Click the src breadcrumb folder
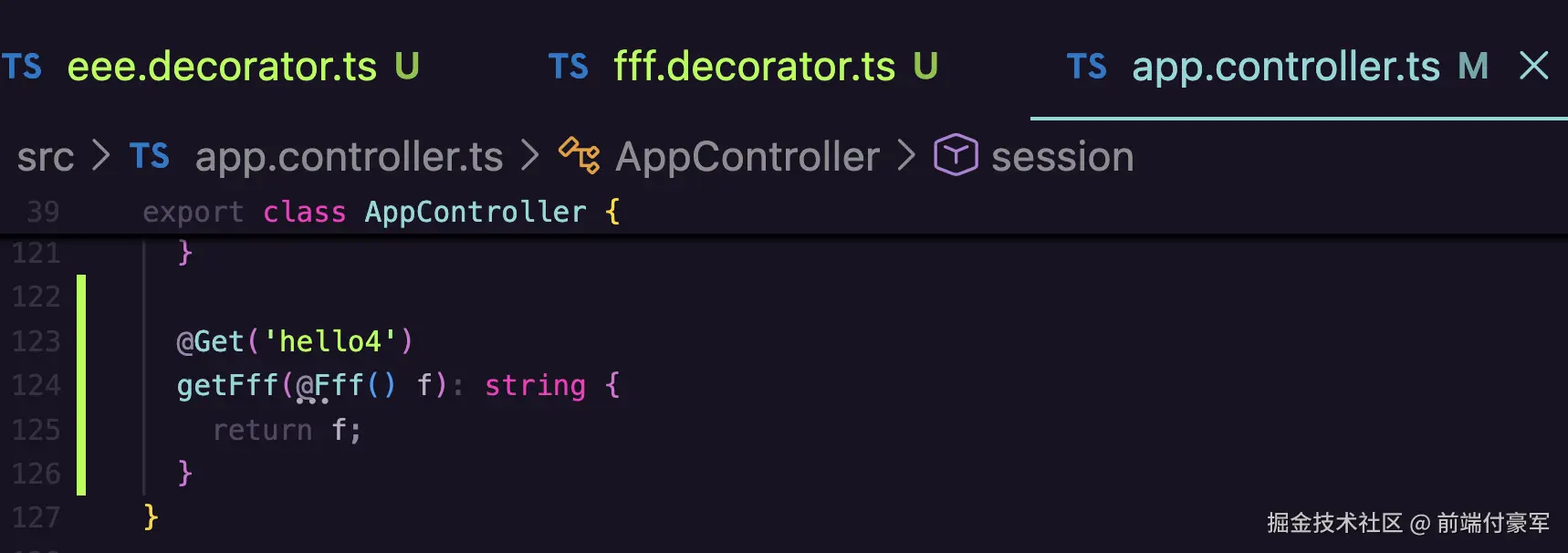 (46, 157)
